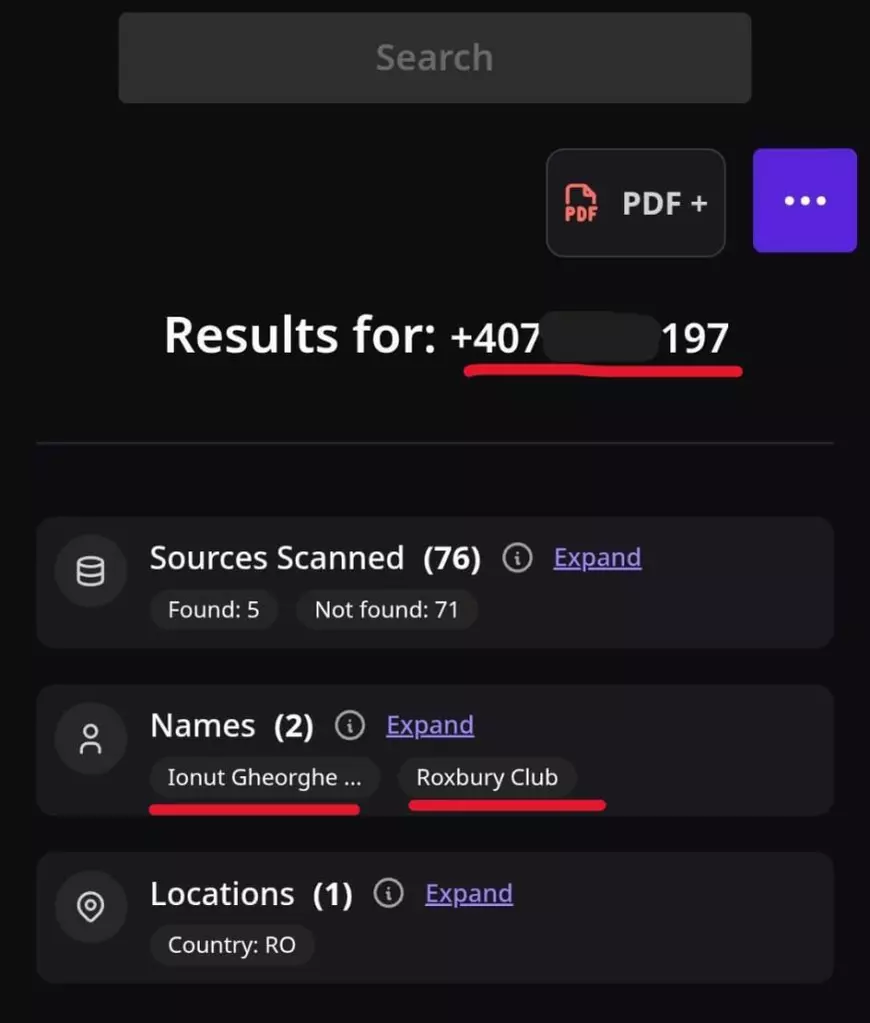Click the info icon next to Locations
This screenshot has width=870, height=1023.
[x=388, y=893]
